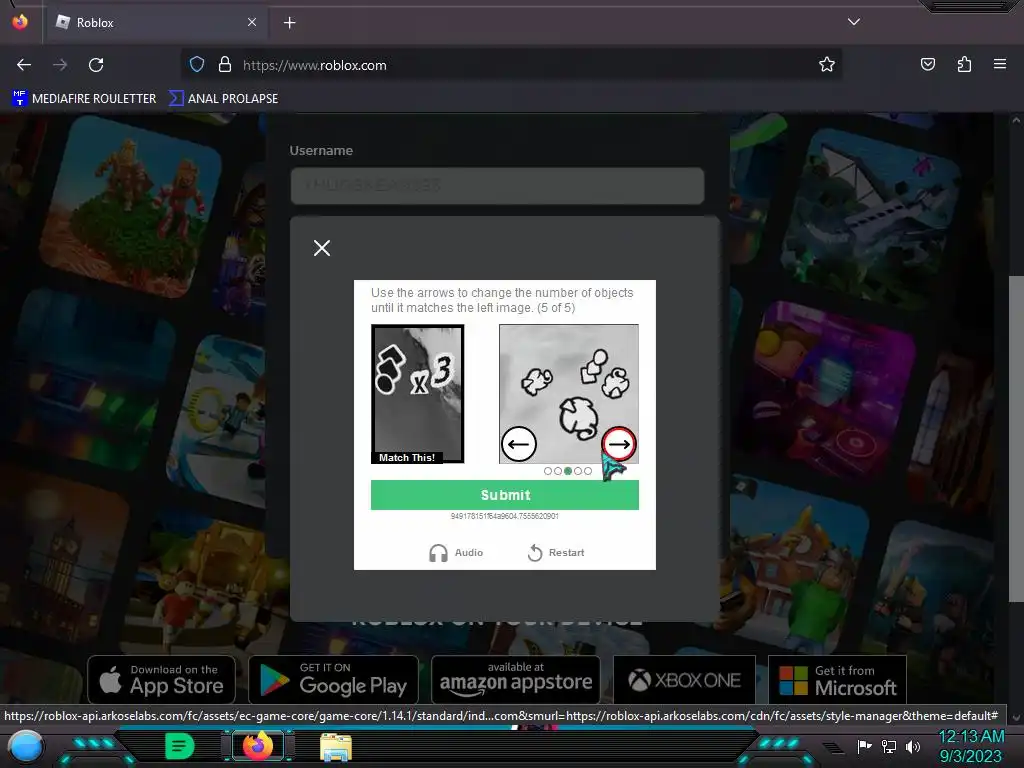The width and height of the screenshot is (1024, 768).
Task: Click the Firefox logo icon by tabs
Action: coord(20,22)
